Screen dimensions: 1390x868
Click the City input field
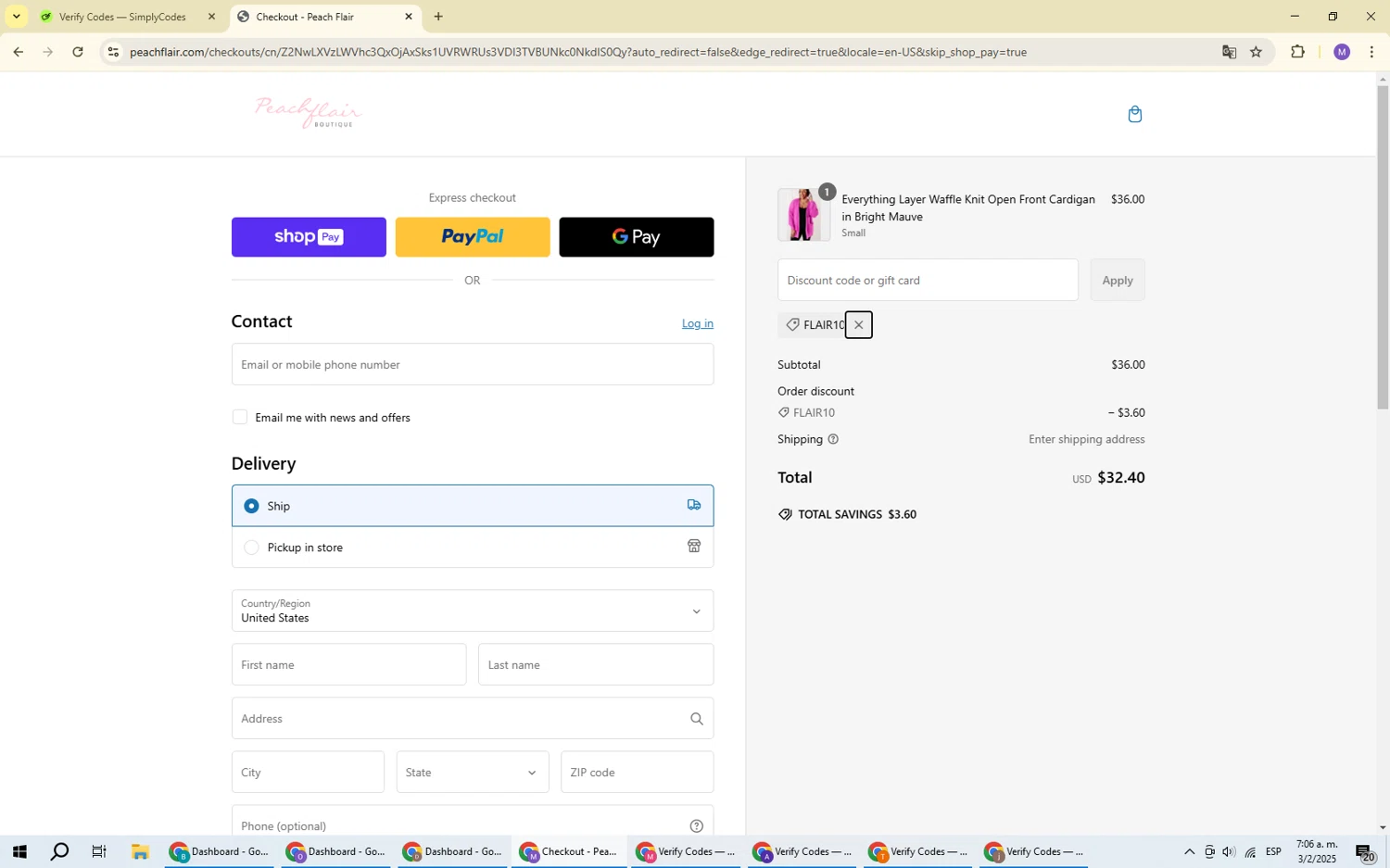[308, 772]
